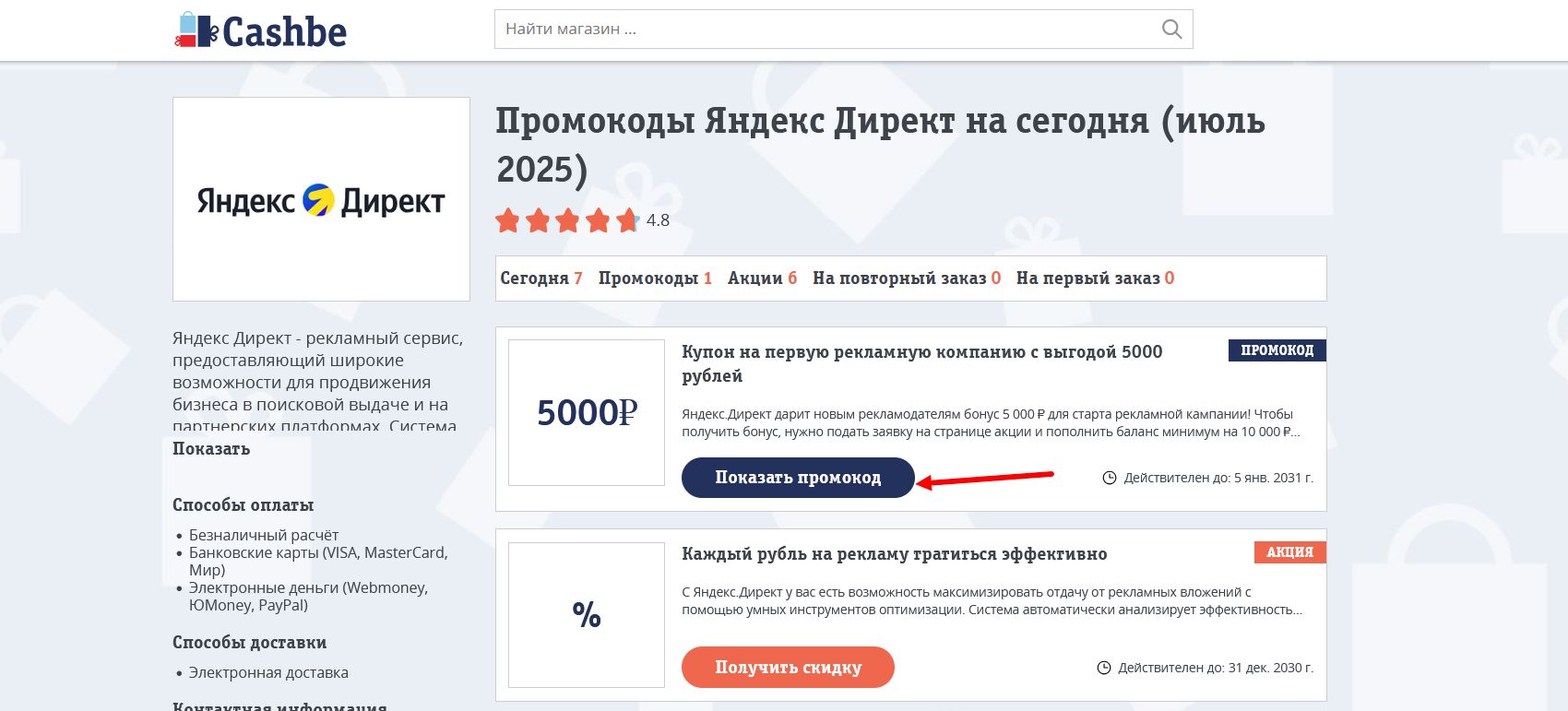Click "Электронная доставка" list item
The height and width of the screenshot is (711, 1568).
tap(268, 672)
